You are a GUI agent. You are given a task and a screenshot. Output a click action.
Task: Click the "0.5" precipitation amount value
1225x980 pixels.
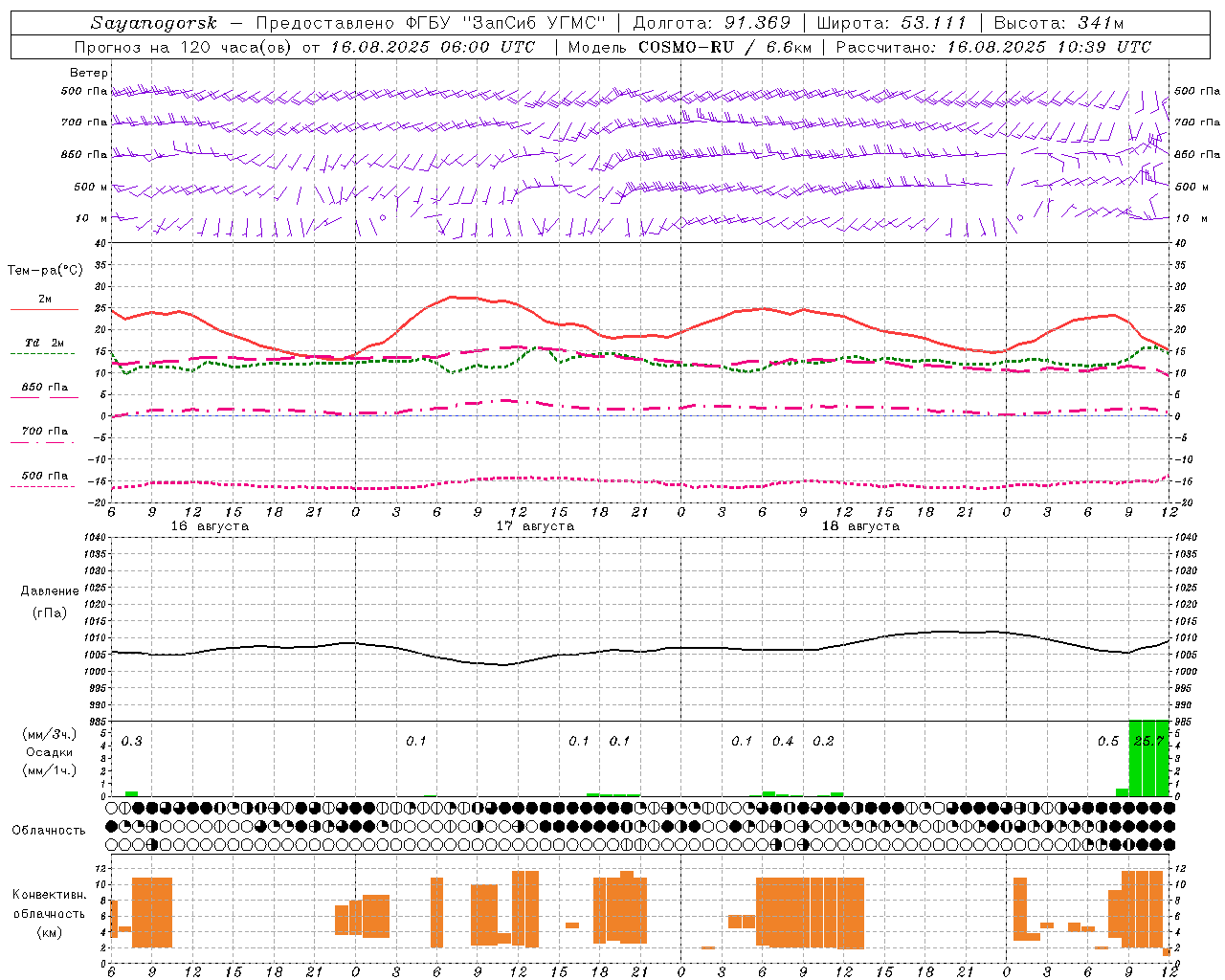pyautogui.click(x=1108, y=741)
